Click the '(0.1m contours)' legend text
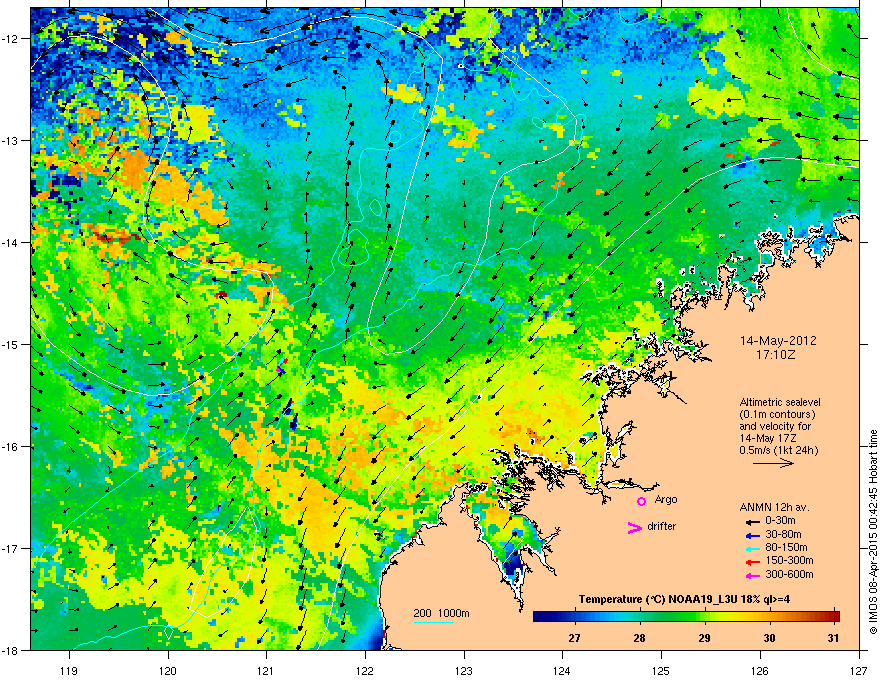 point(777,415)
